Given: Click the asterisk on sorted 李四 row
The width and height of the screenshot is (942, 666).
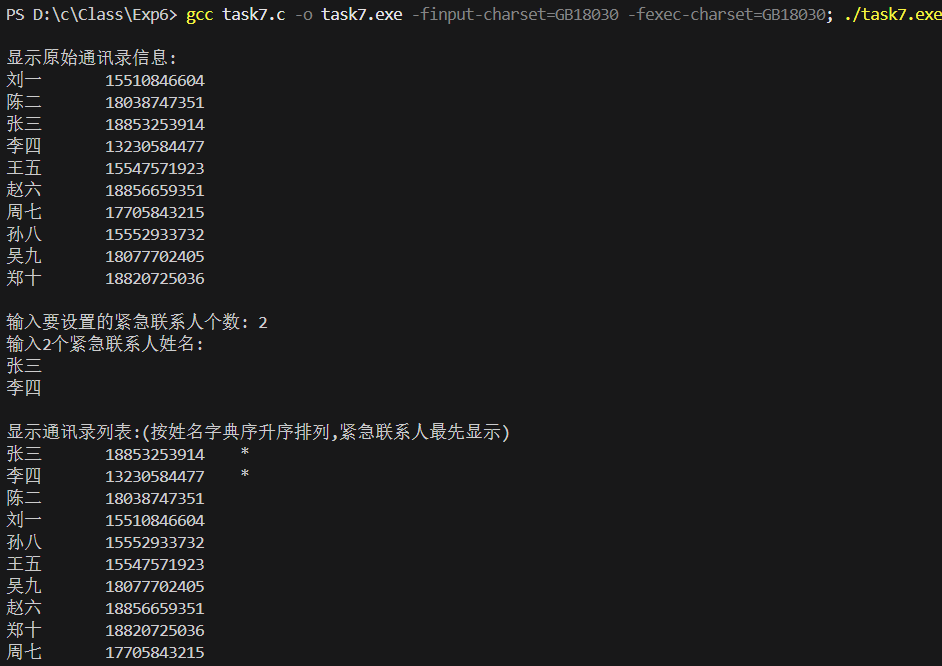Looking at the screenshot, I should click(x=245, y=474).
